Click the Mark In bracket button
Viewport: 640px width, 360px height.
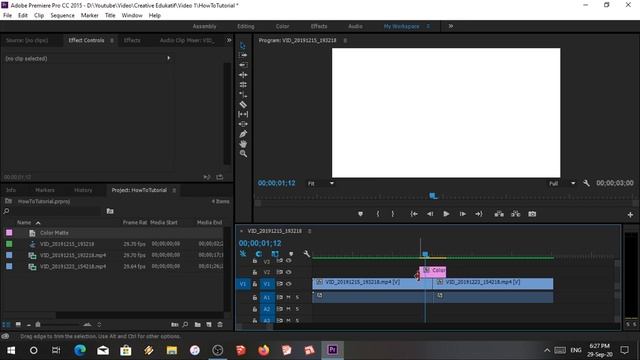[x=378, y=214]
